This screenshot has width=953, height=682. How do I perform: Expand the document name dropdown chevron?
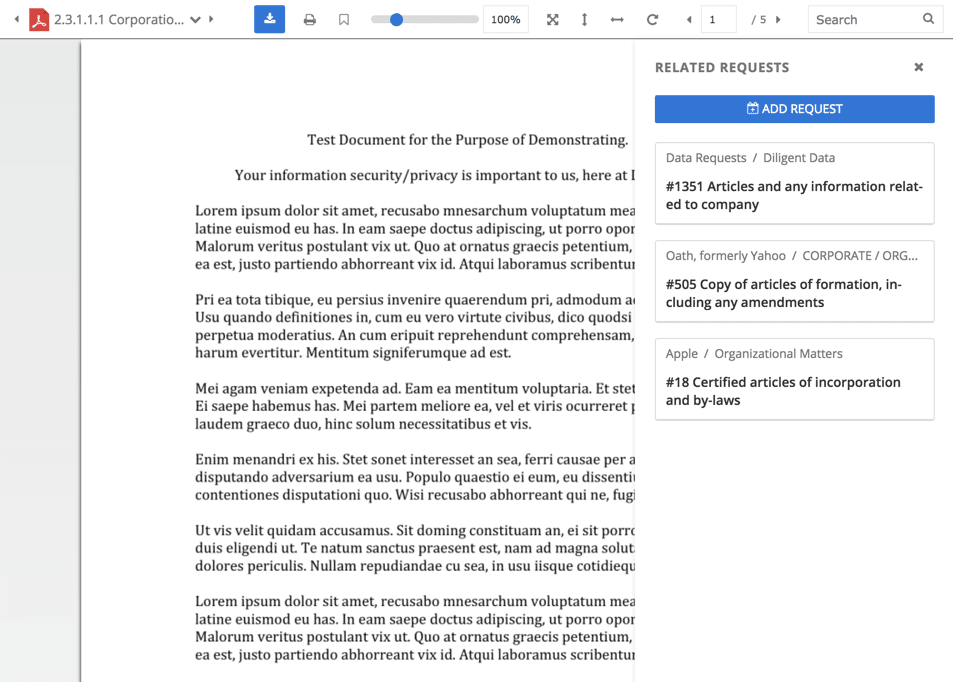click(x=195, y=20)
